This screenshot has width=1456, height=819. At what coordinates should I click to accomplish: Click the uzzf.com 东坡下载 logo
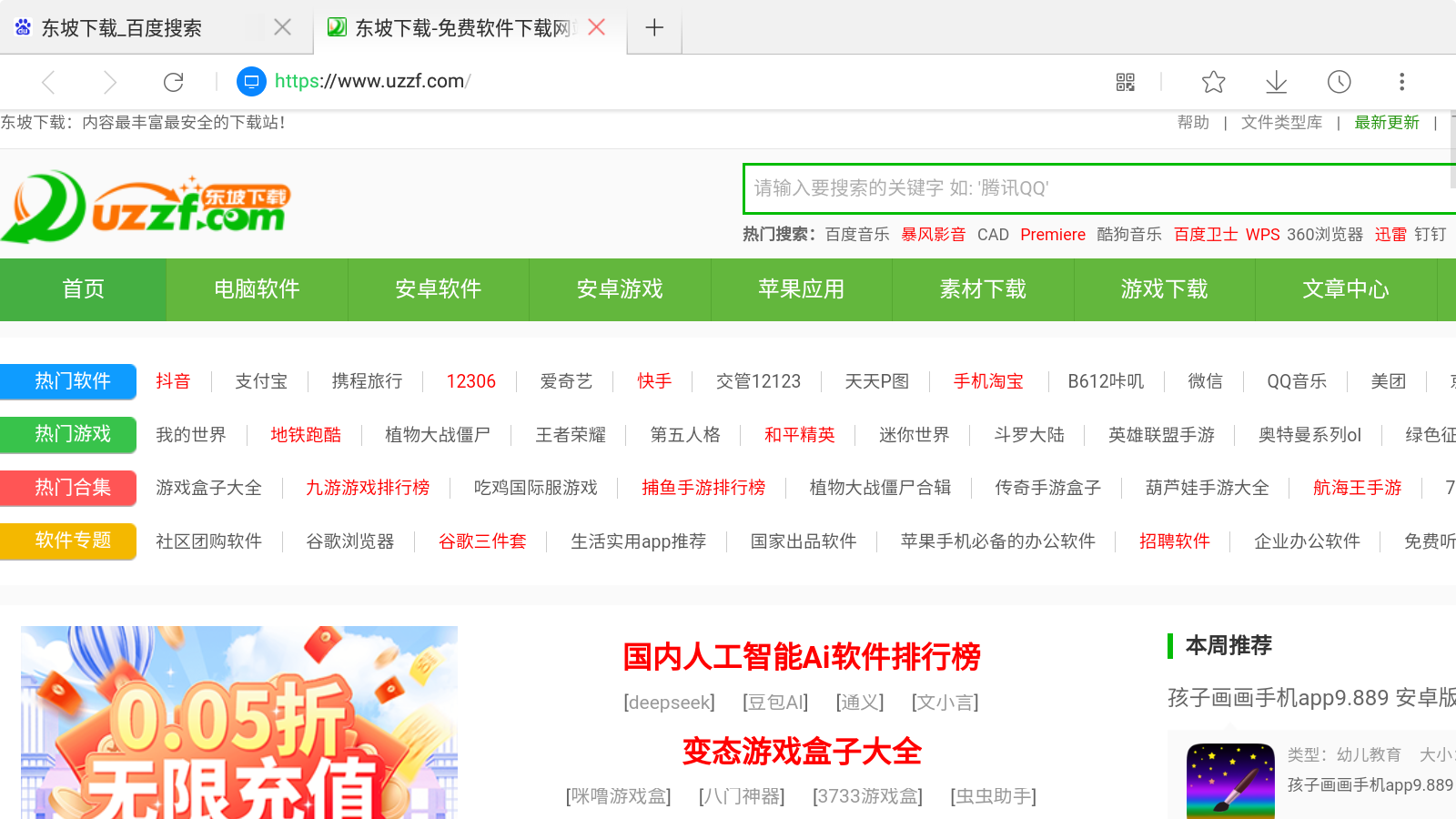(146, 207)
